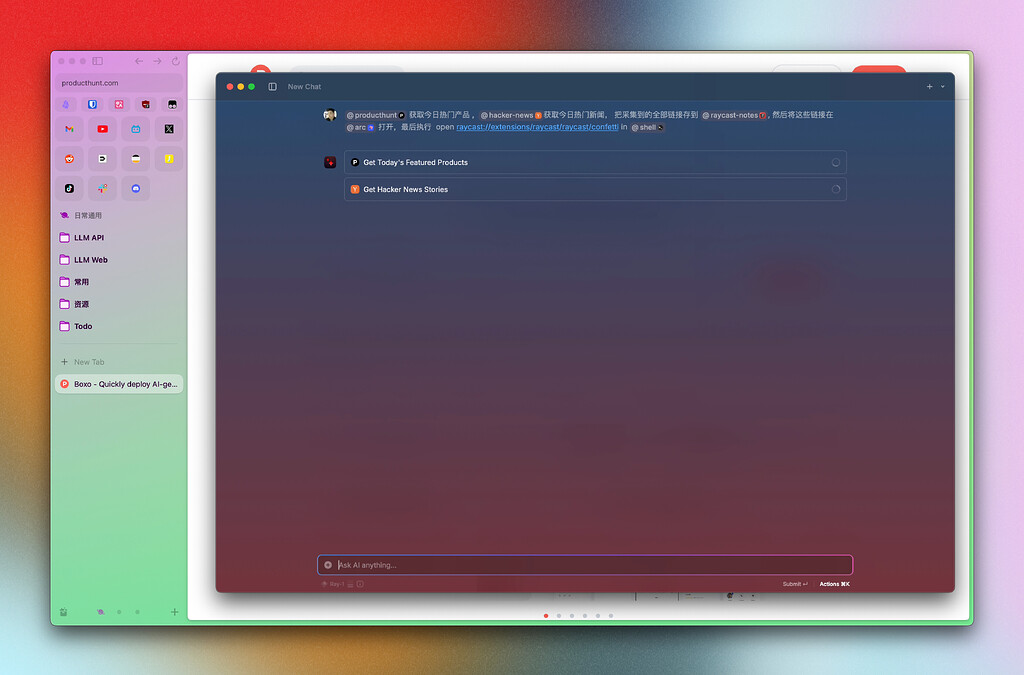The height and width of the screenshot is (675, 1024).
Task: Click the Submit button
Action: coord(795,584)
